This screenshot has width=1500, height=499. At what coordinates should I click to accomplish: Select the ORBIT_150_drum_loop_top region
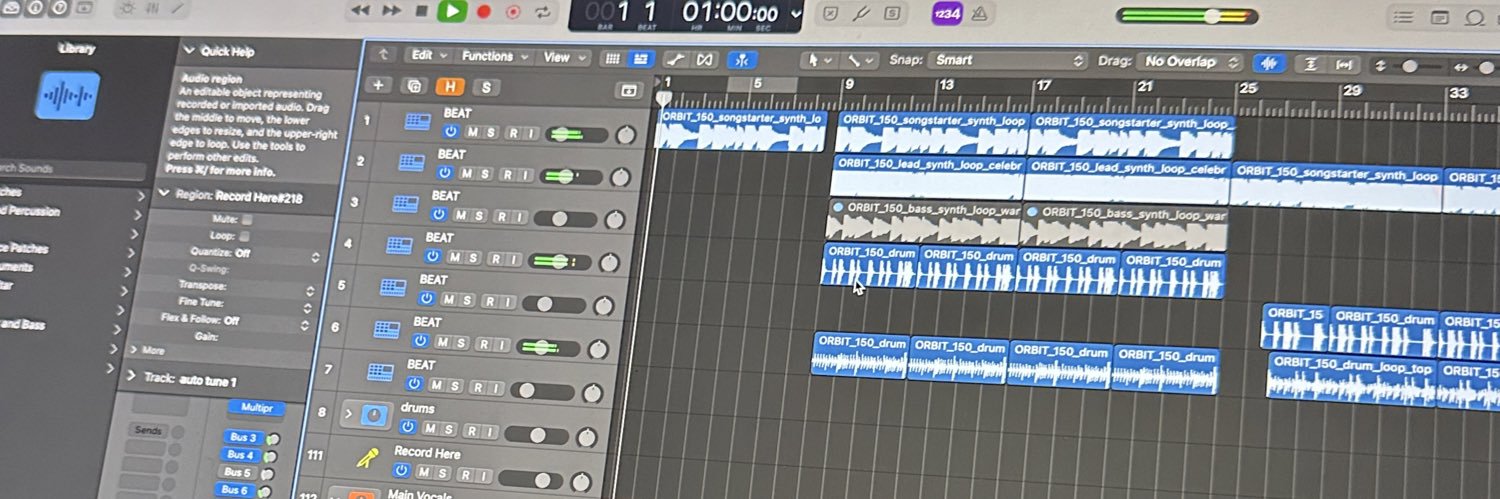point(1352,379)
